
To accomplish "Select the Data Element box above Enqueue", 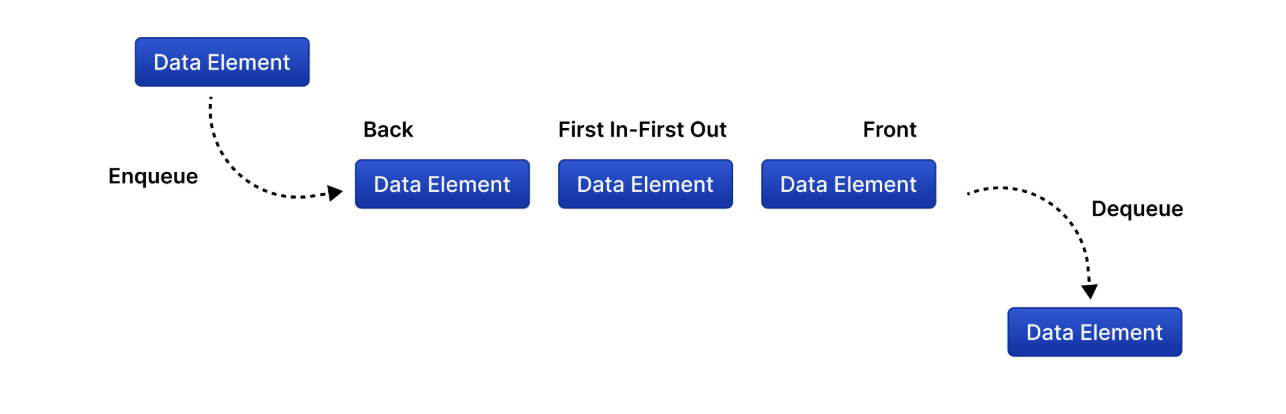I will 222,62.
